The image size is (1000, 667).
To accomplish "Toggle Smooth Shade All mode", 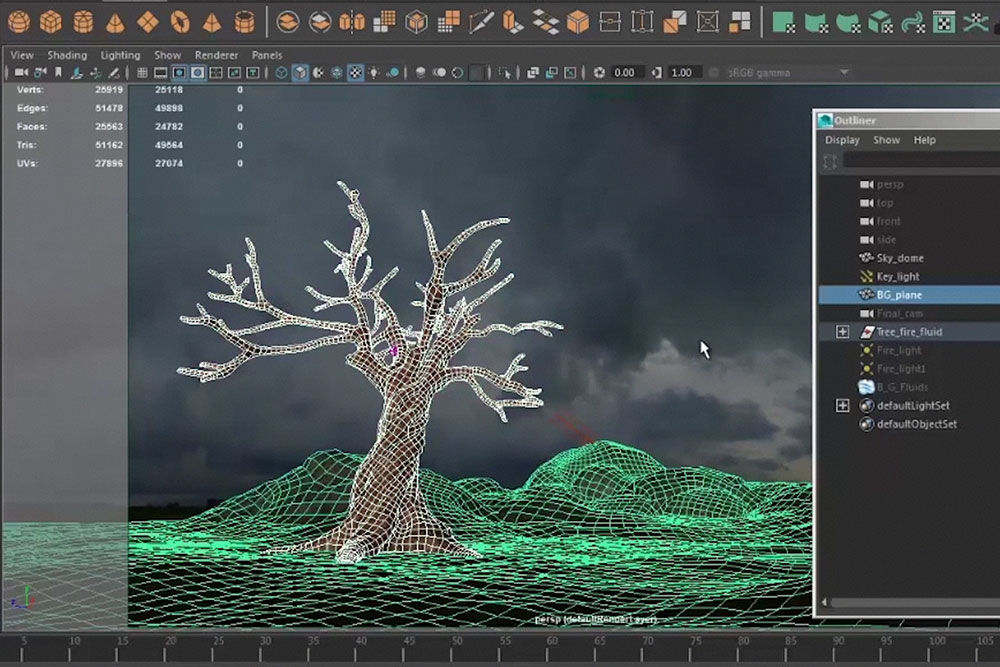I will 300,73.
